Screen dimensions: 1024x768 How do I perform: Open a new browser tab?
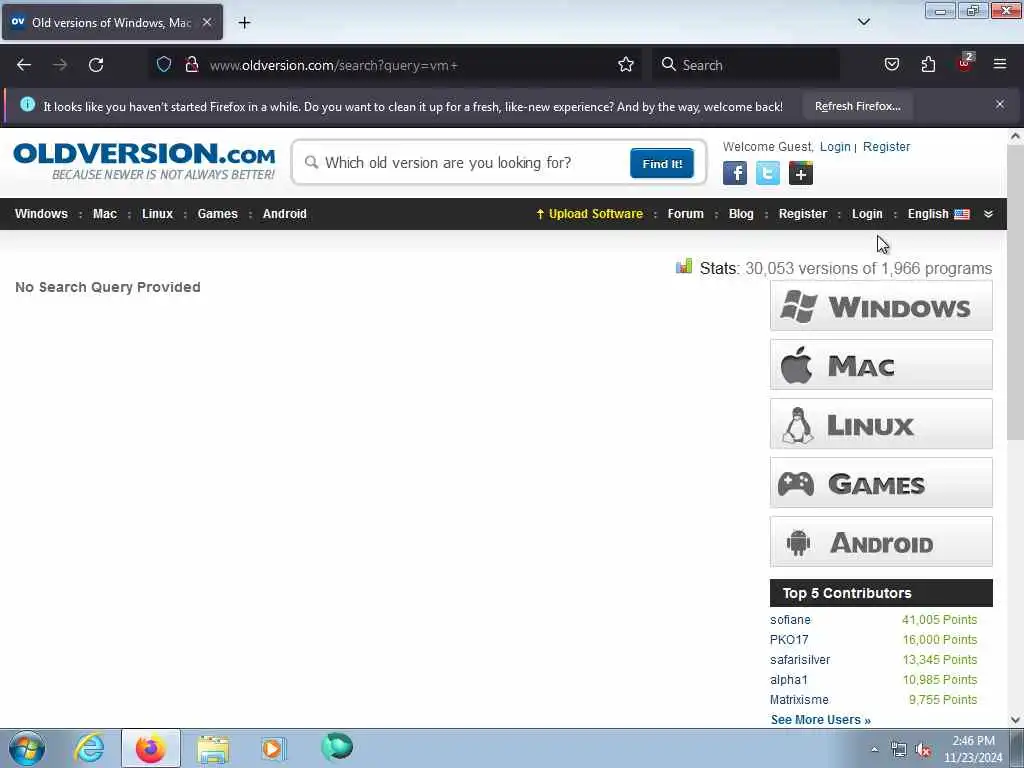(244, 23)
